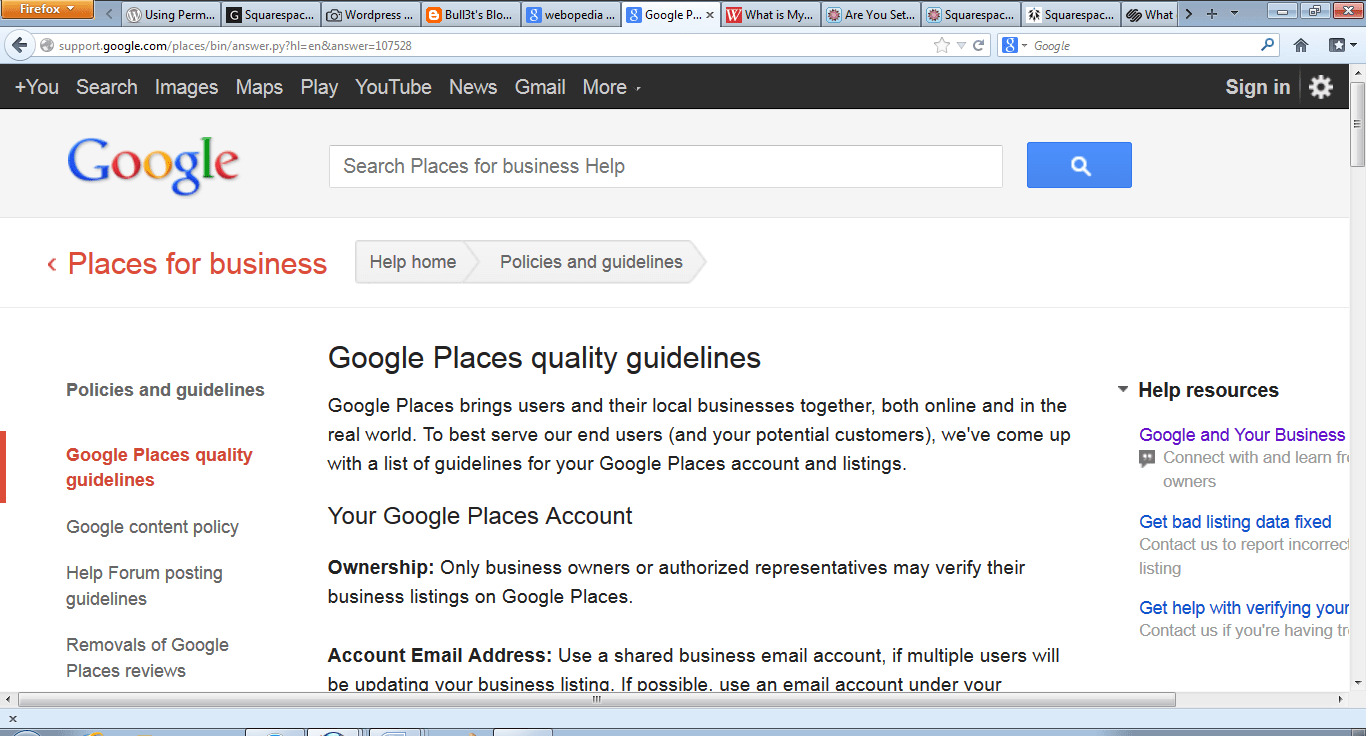Viewport: 1366px width, 736px height.
Task: Go back with the browser Back arrow
Action: (x=19, y=45)
